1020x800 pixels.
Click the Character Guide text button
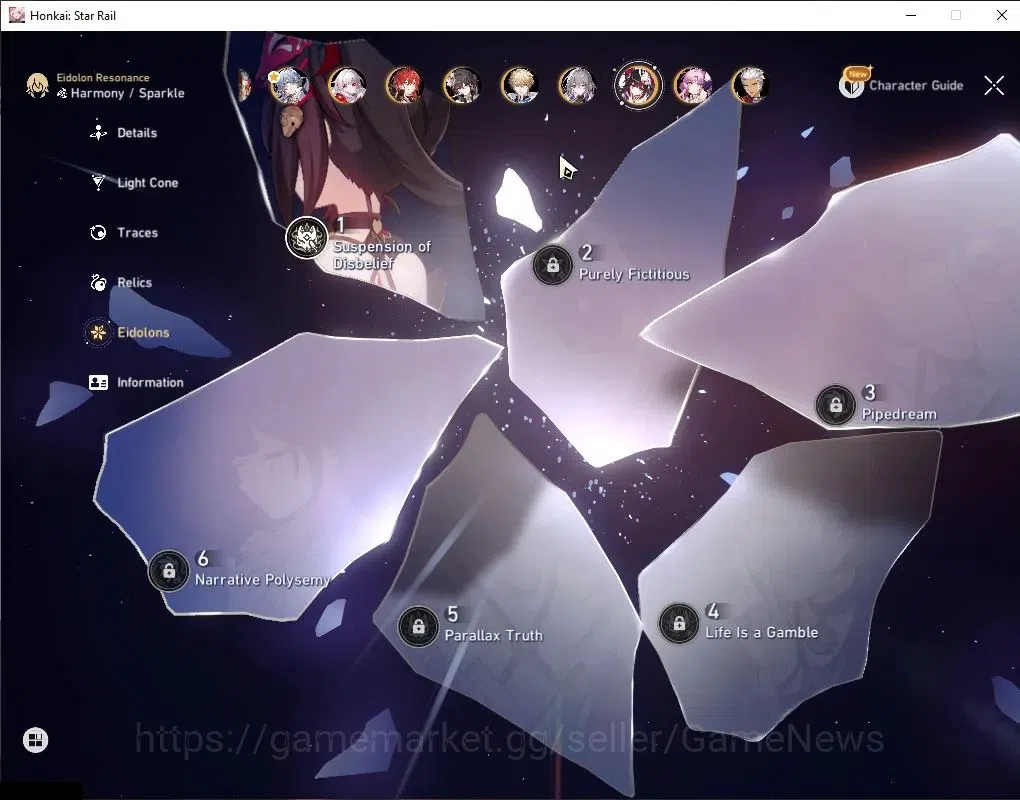[916, 85]
